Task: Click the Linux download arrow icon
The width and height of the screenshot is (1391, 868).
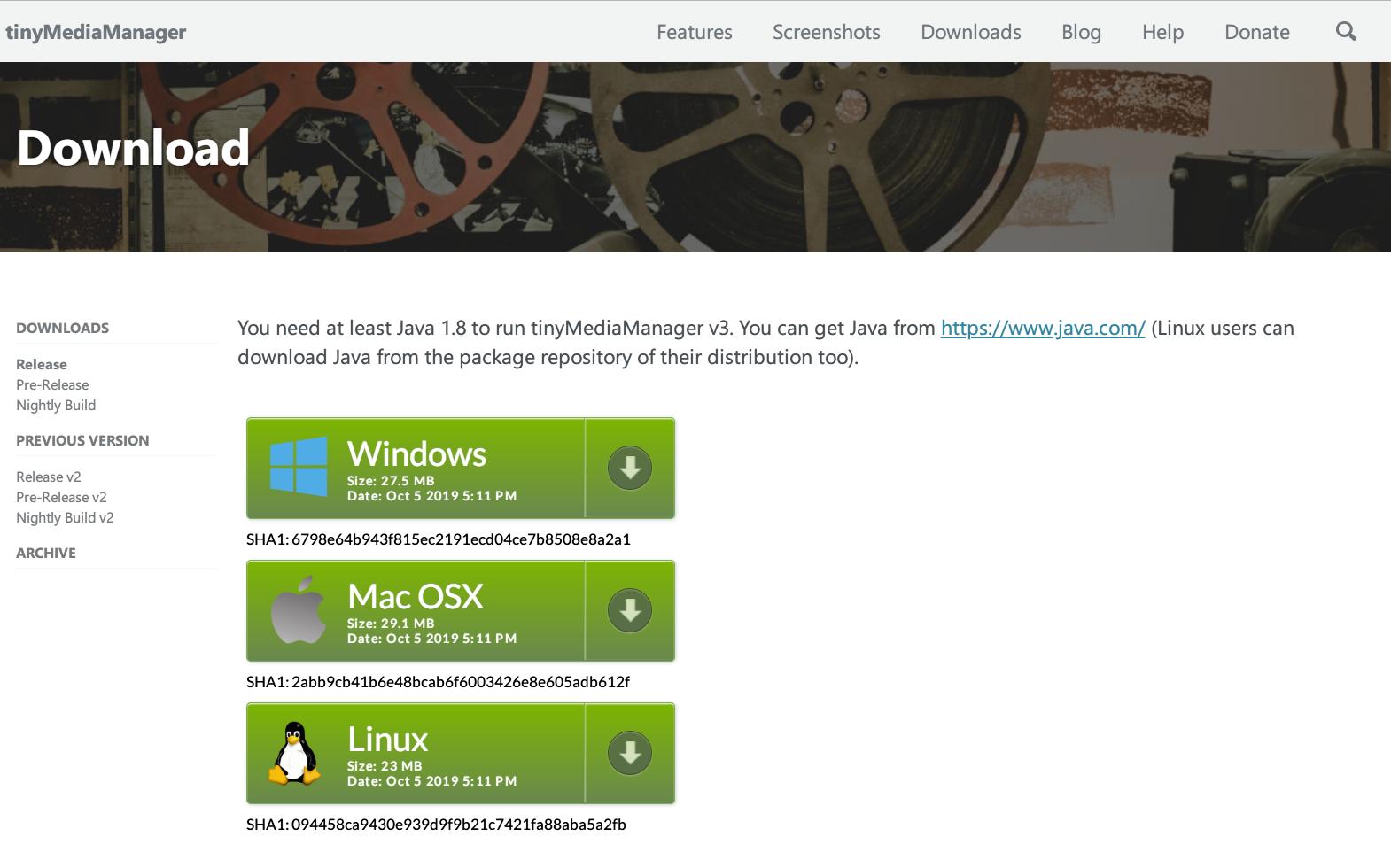Action: point(630,753)
